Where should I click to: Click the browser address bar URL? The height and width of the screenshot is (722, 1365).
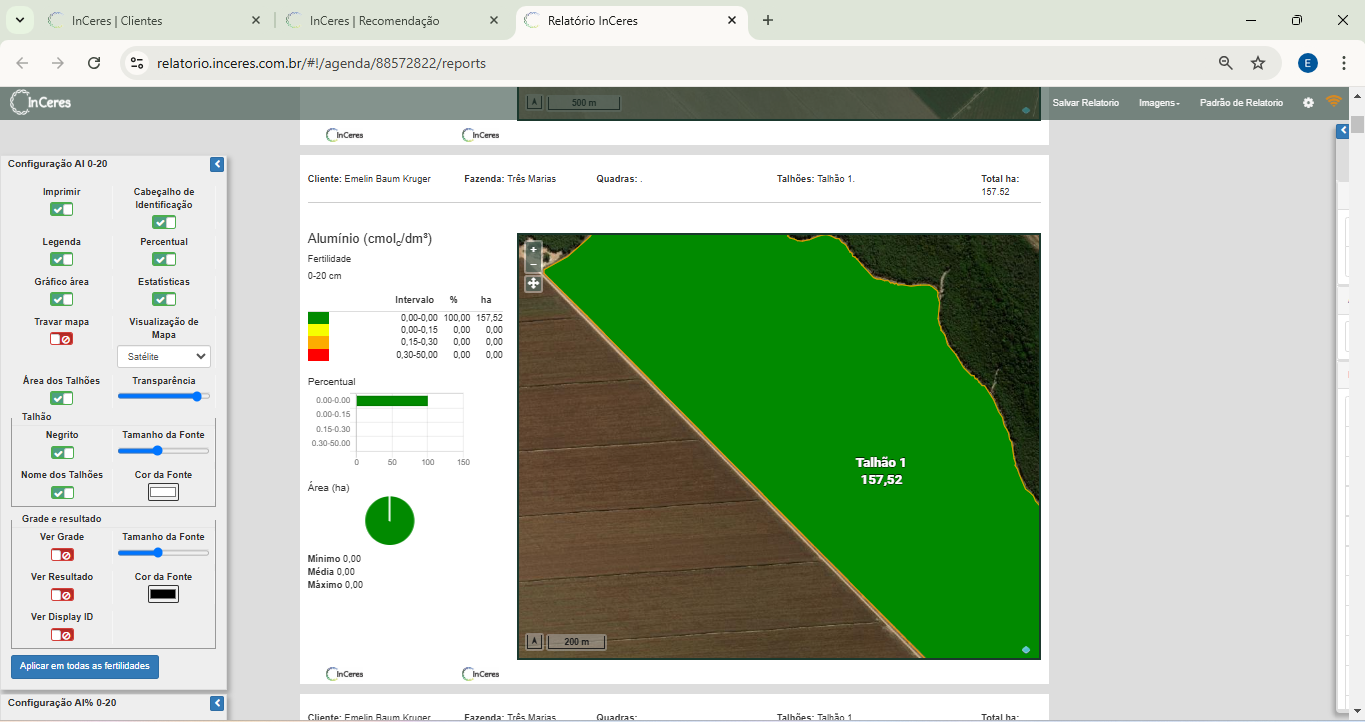[321, 63]
